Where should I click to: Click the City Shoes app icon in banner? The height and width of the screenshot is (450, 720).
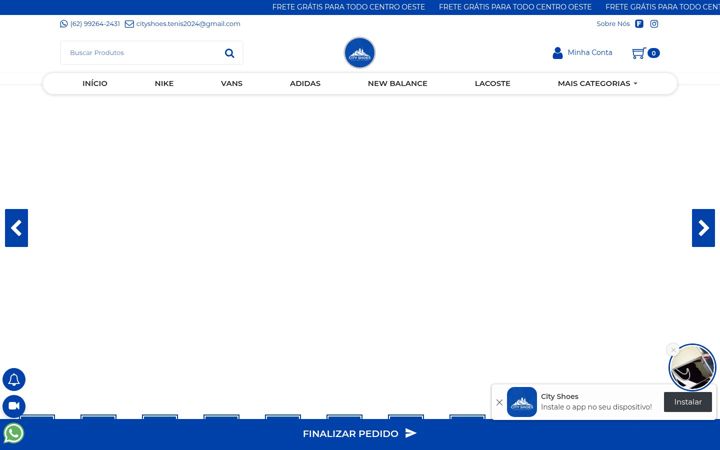[x=522, y=402]
